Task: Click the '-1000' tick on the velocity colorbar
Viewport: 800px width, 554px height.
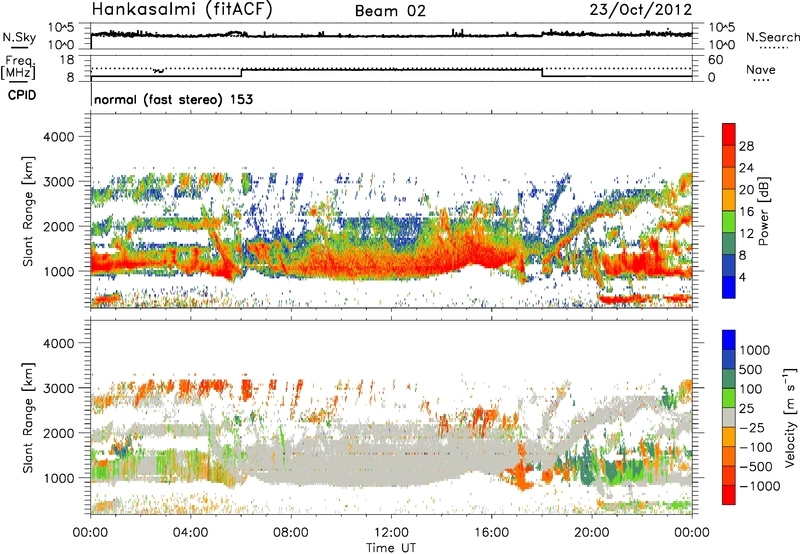Action: click(759, 486)
